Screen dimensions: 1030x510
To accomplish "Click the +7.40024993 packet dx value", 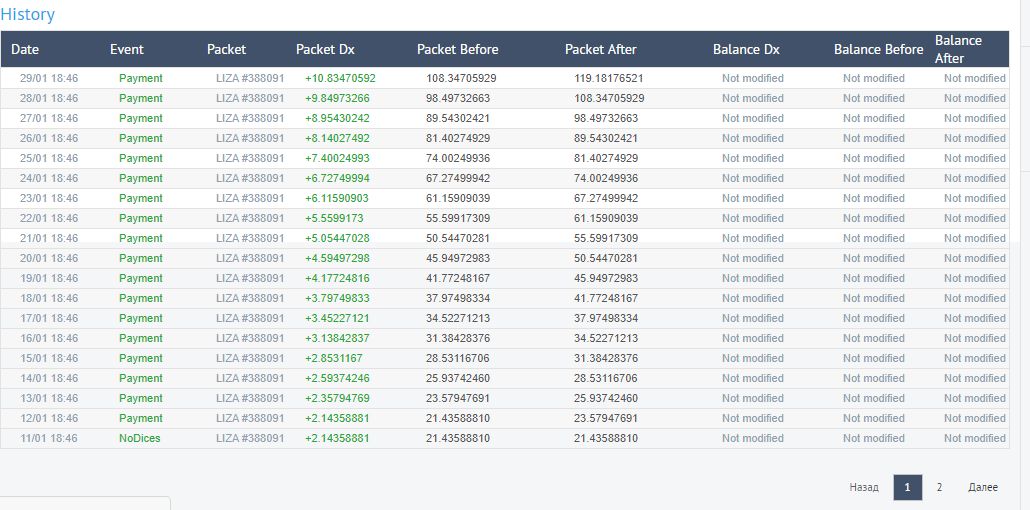I will point(337,158).
